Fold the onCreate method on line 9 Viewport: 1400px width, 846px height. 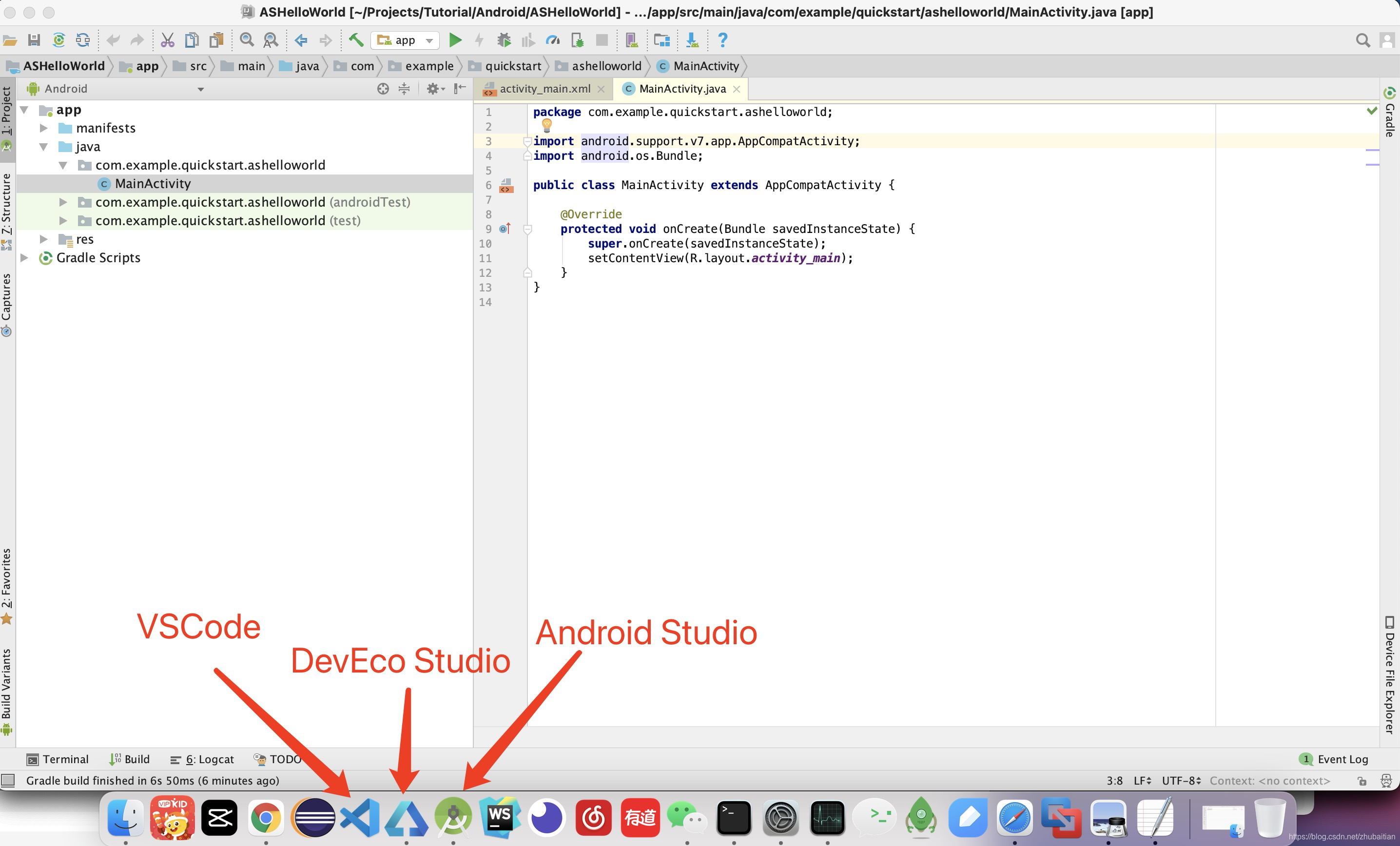click(x=526, y=229)
